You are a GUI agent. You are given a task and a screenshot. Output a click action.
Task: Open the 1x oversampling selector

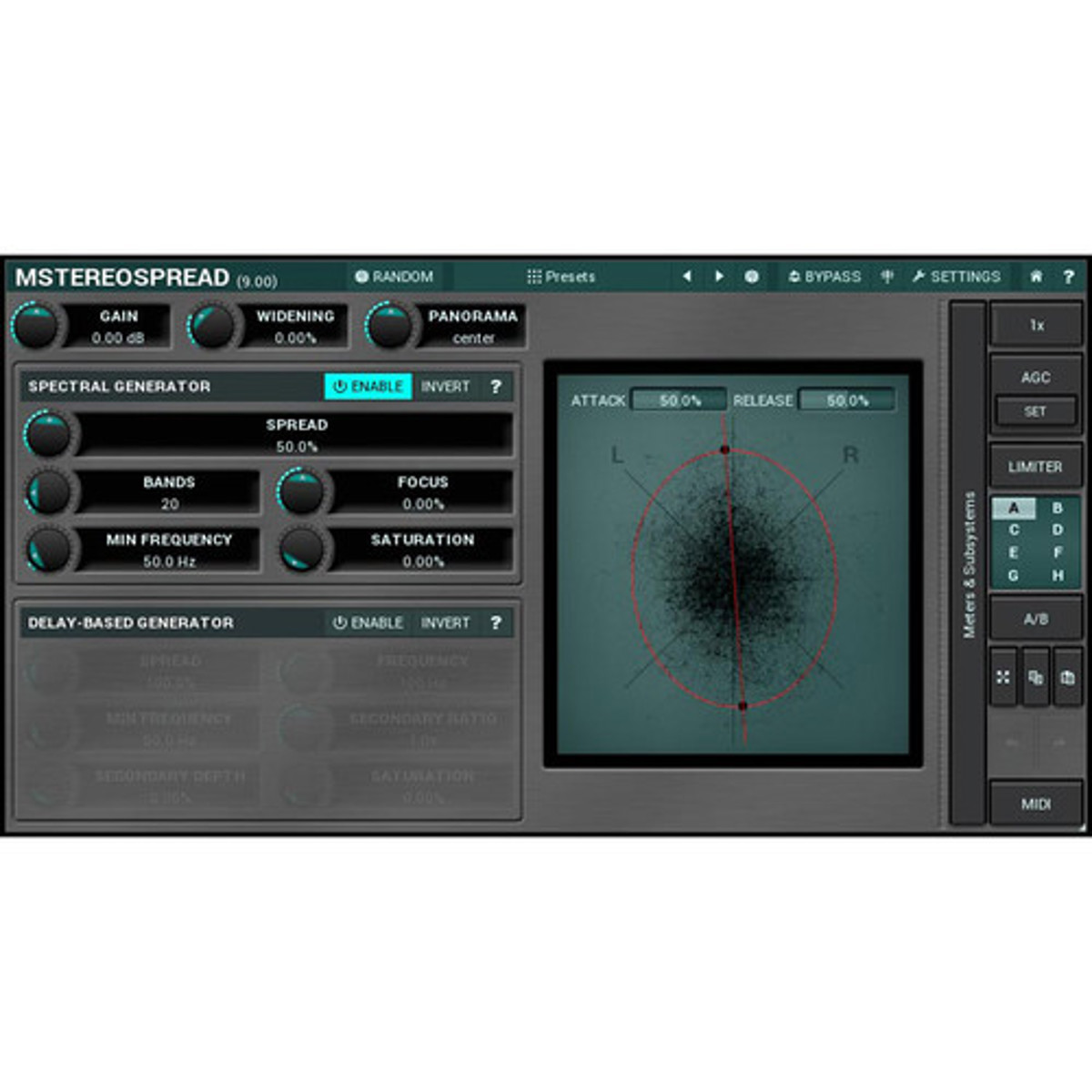(x=1036, y=325)
